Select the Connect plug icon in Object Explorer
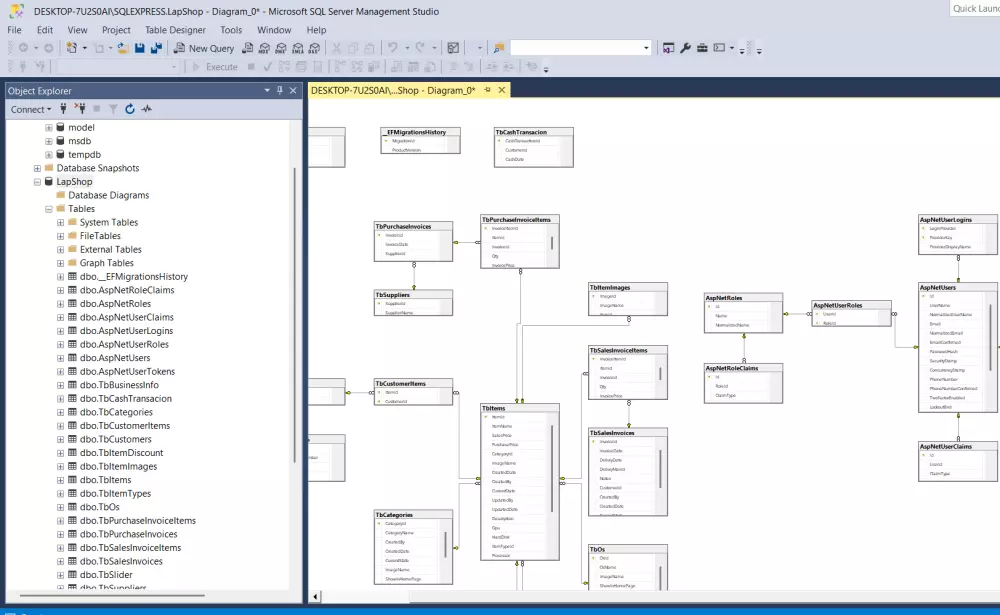Image resolution: width=1000 pixels, height=615 pixels. click(63, 110)
